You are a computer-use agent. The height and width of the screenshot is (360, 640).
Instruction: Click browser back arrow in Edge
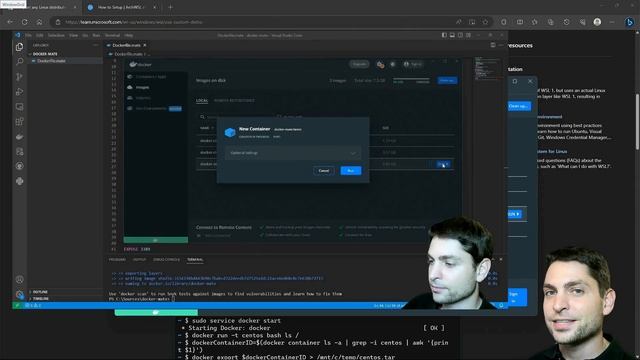pos(10,22)
